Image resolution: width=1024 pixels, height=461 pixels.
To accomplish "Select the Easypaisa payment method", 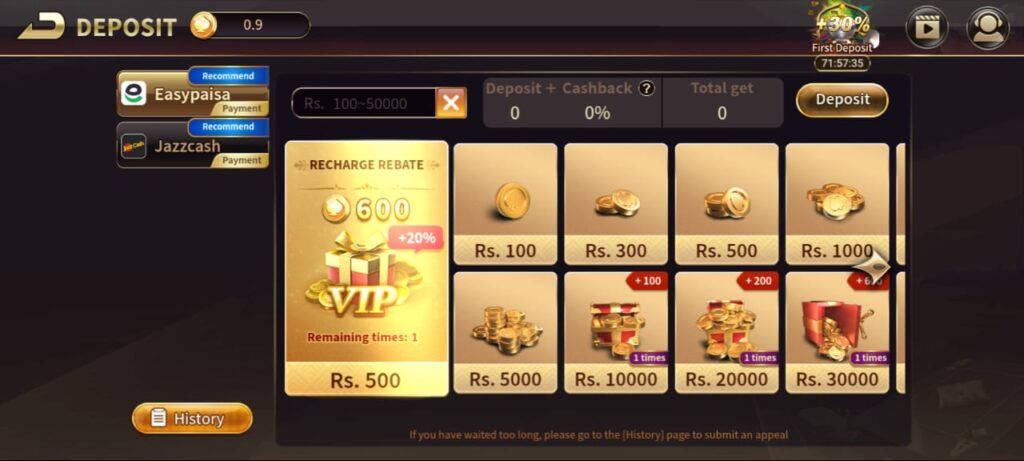I will pos(193,93).
